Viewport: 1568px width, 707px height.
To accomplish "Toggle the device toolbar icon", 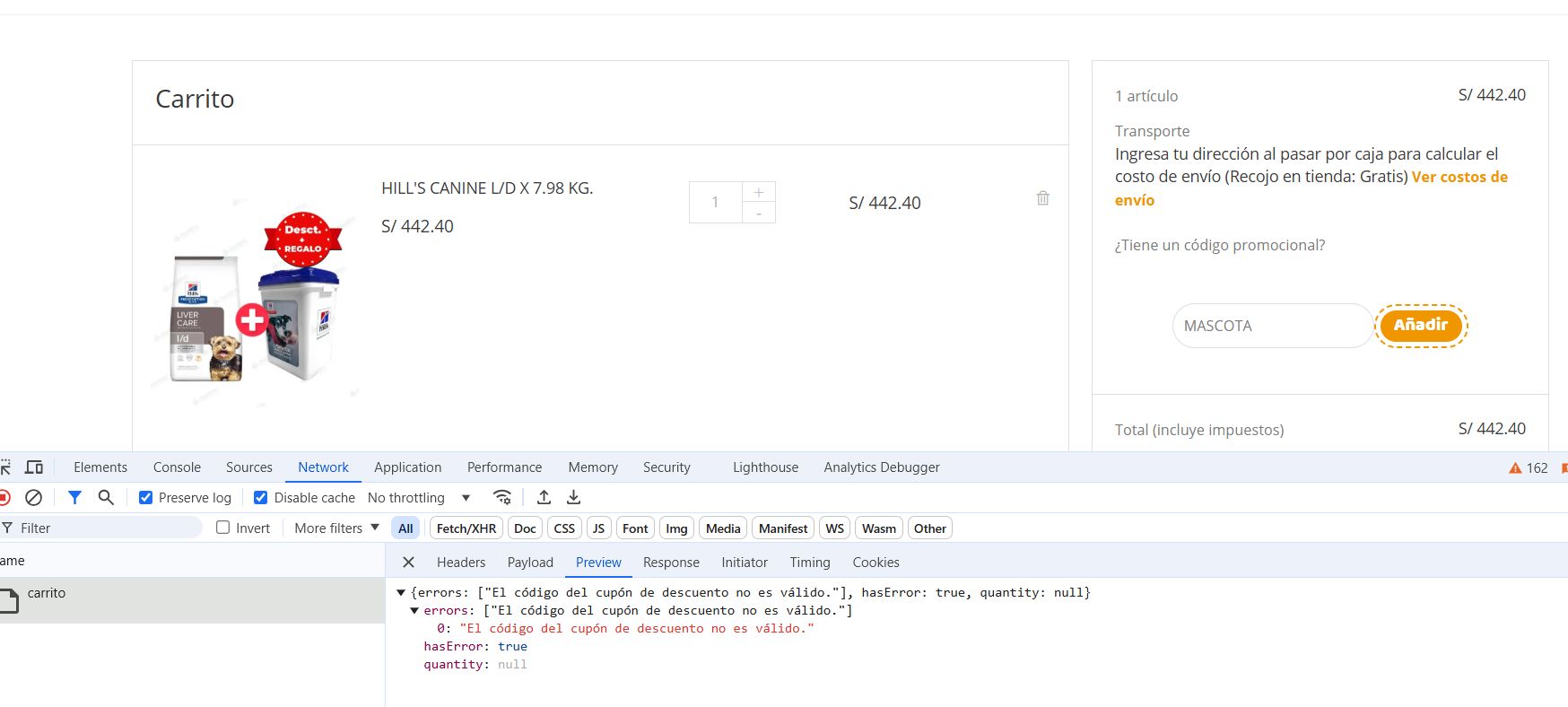I will (34, 467).
